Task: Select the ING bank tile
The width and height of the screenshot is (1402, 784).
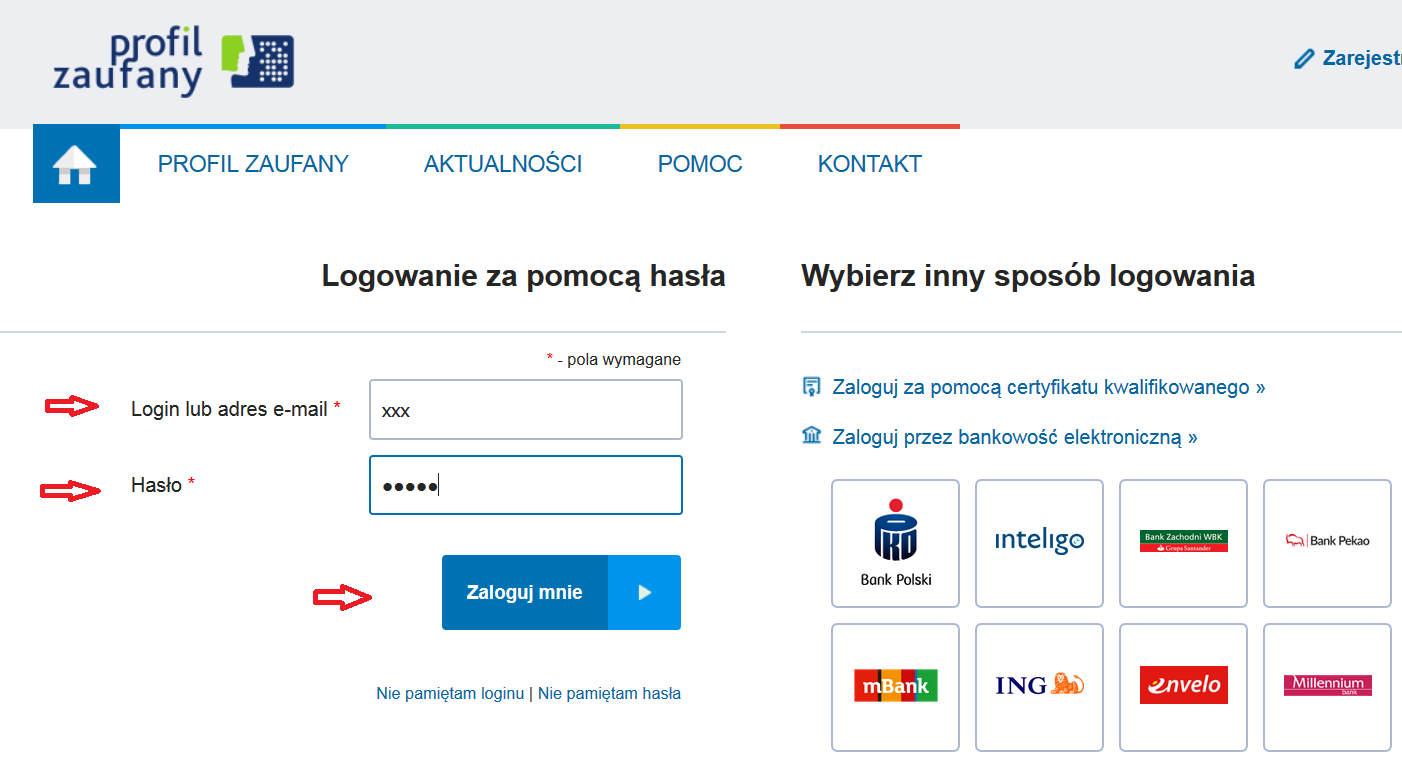Action: pos(1039,687)
